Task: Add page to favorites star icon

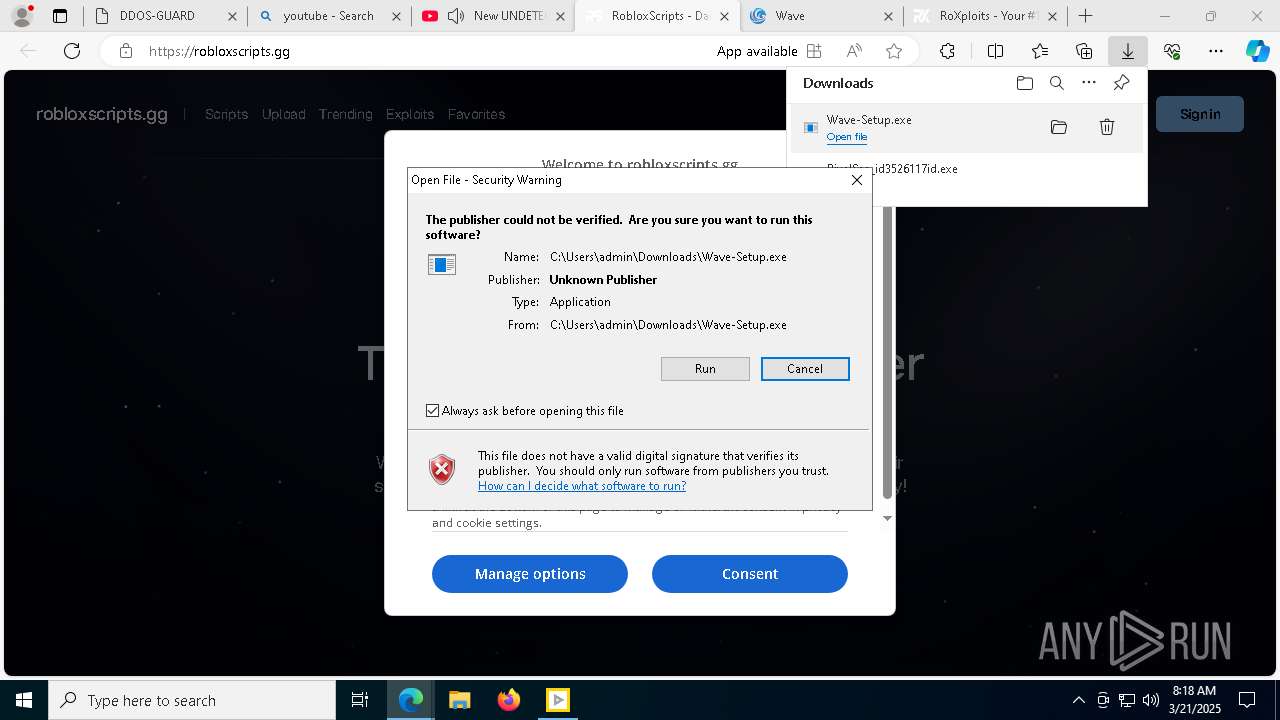Action: (894, 51)
